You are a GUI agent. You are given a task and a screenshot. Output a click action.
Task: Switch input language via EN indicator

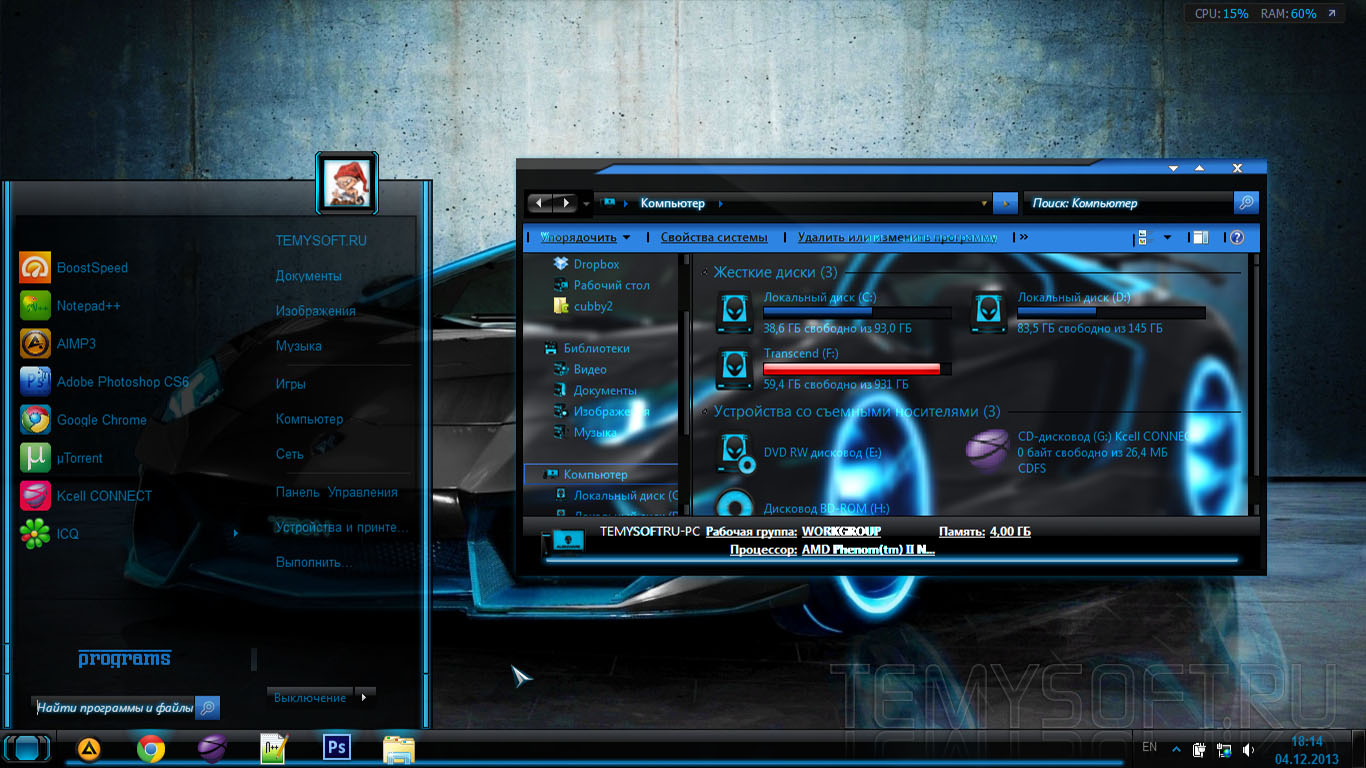1149,747
